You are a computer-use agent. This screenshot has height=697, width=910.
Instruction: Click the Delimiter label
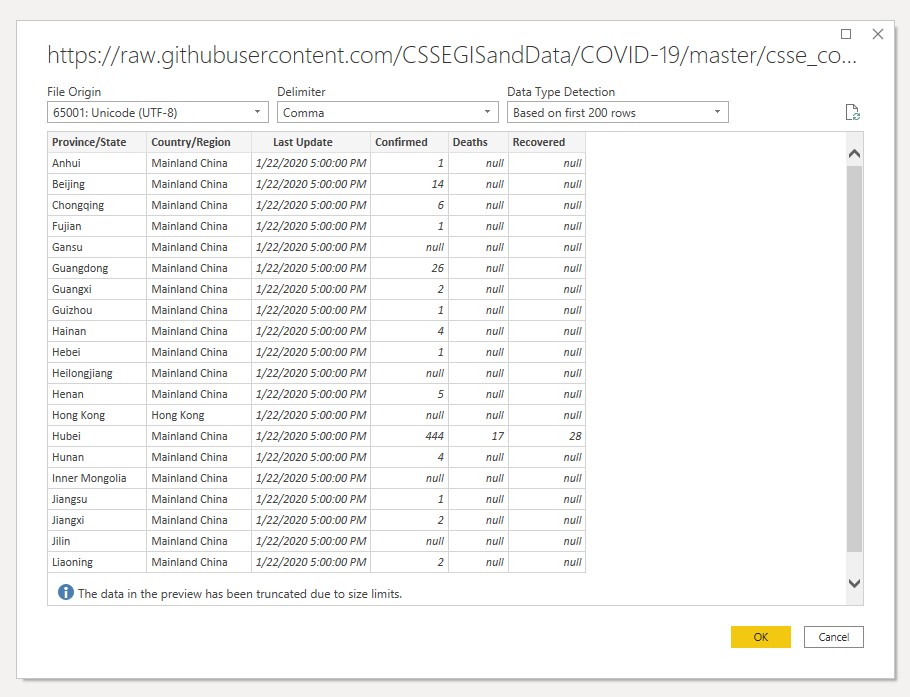pyautogui.click(x=301, y=92)
